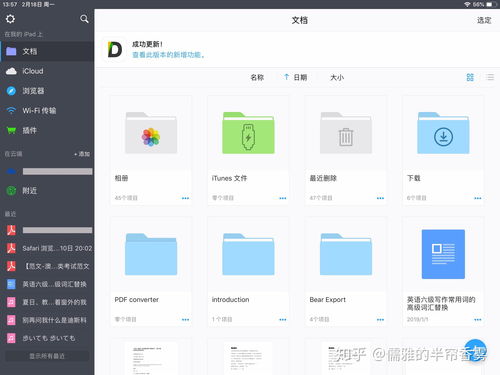The width and height of the screenshot is (500, 375).
Task: Open recent 别再问我什么是迪斯科 music entry
Action: [x=47, y=320]
